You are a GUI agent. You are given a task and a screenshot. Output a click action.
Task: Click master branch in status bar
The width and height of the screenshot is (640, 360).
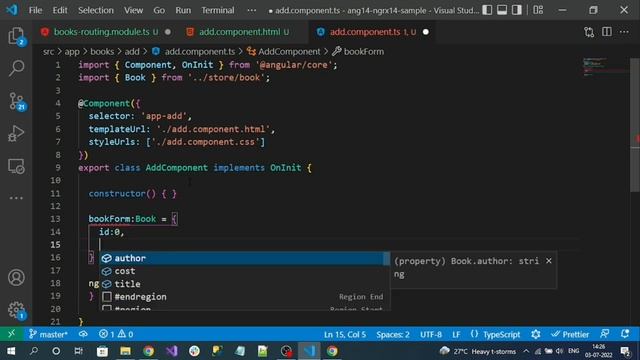pos(48,334)
